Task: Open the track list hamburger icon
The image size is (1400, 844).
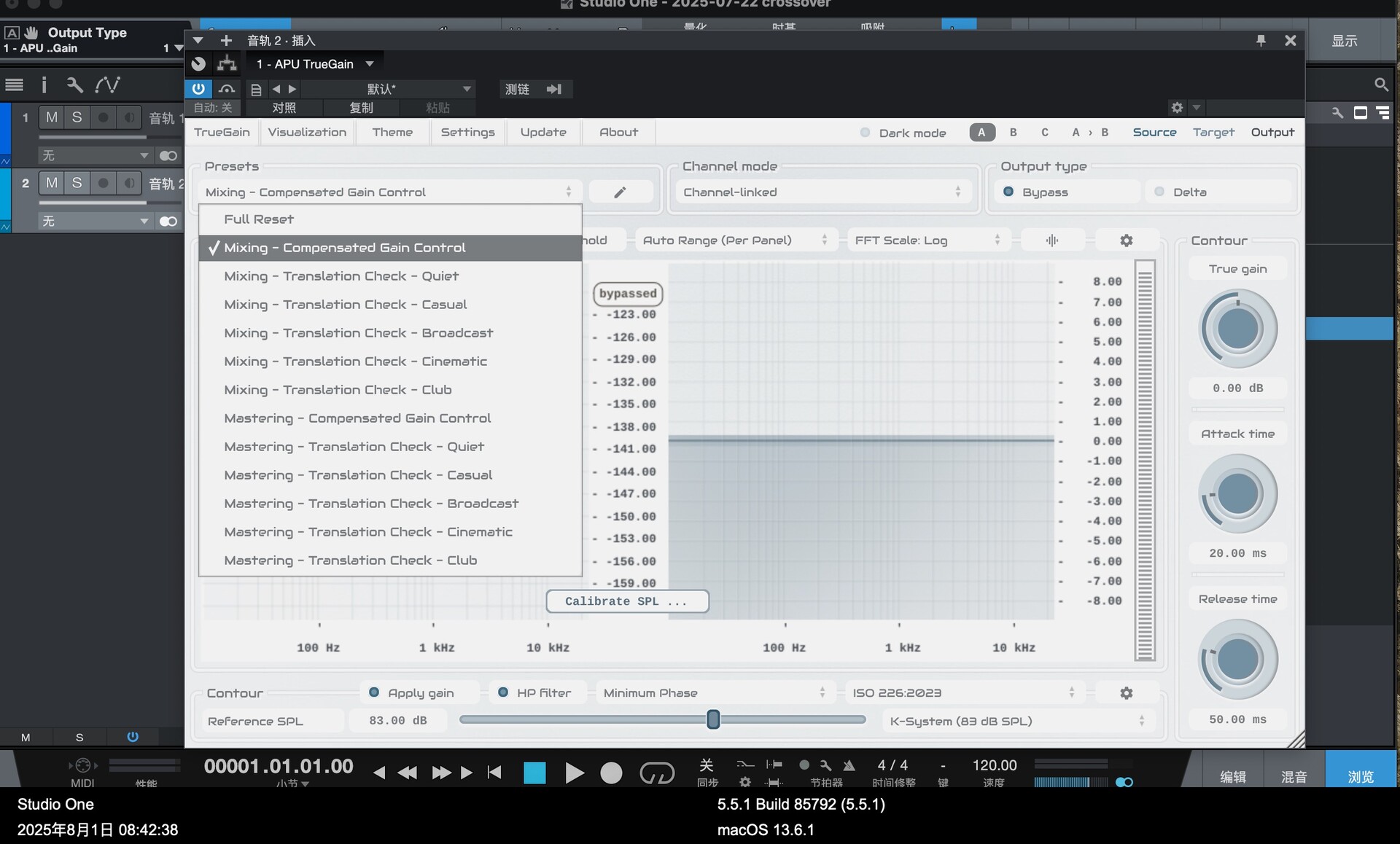Action: pos(14,85)
